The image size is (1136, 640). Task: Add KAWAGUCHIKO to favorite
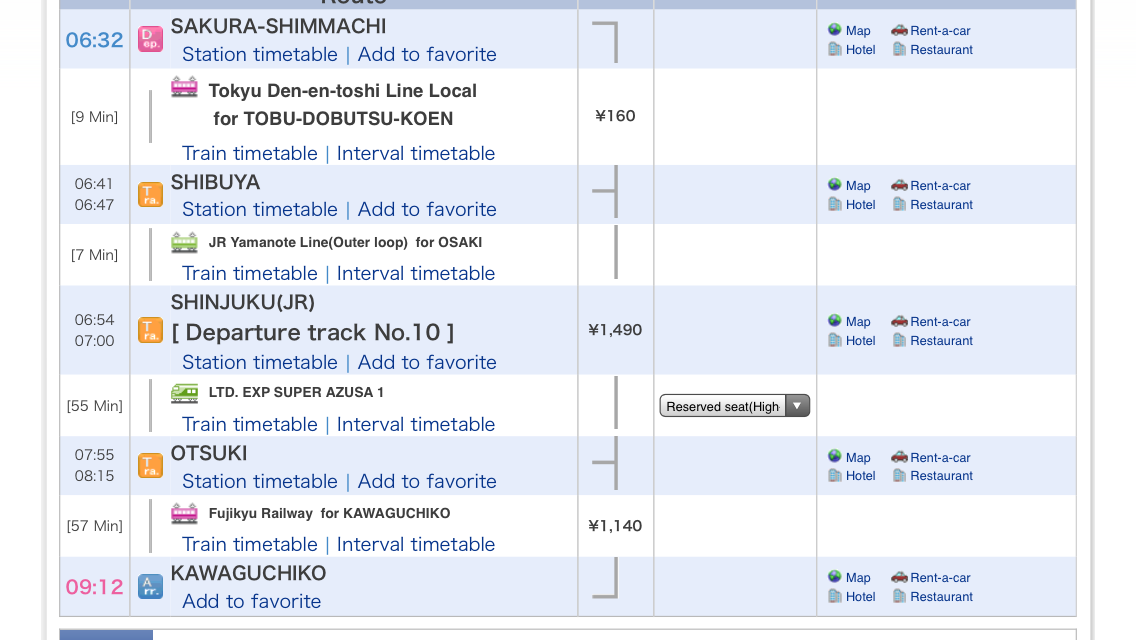click(251, 602)
